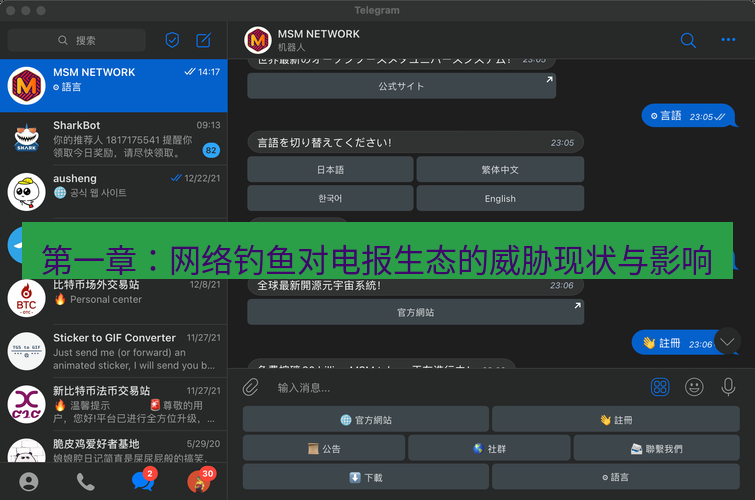This screenshot has width=755, height=500.
Task: Open the SharkBot conversation
Action: [x=114, y=139]
